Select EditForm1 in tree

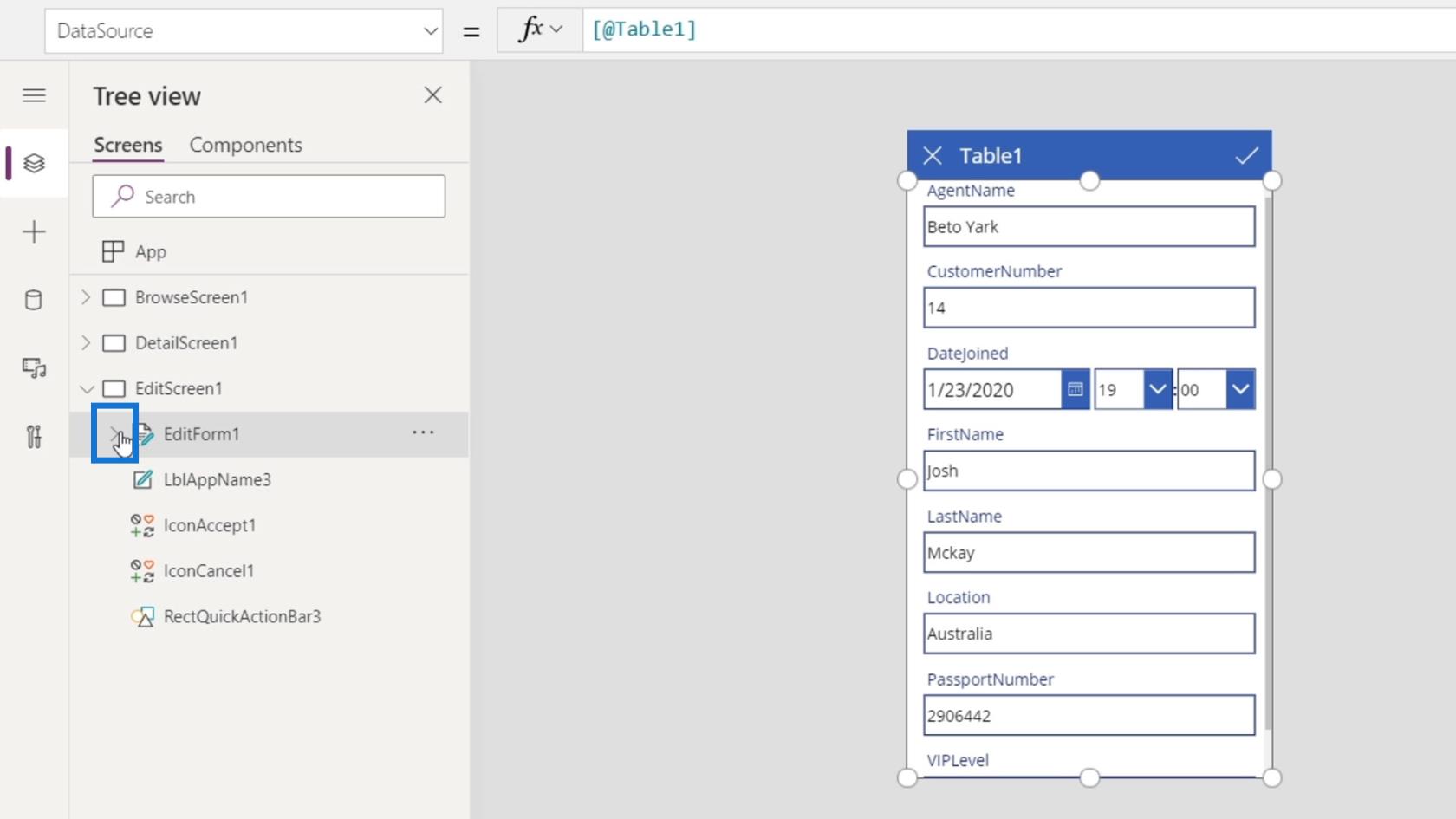pos(201,434)
